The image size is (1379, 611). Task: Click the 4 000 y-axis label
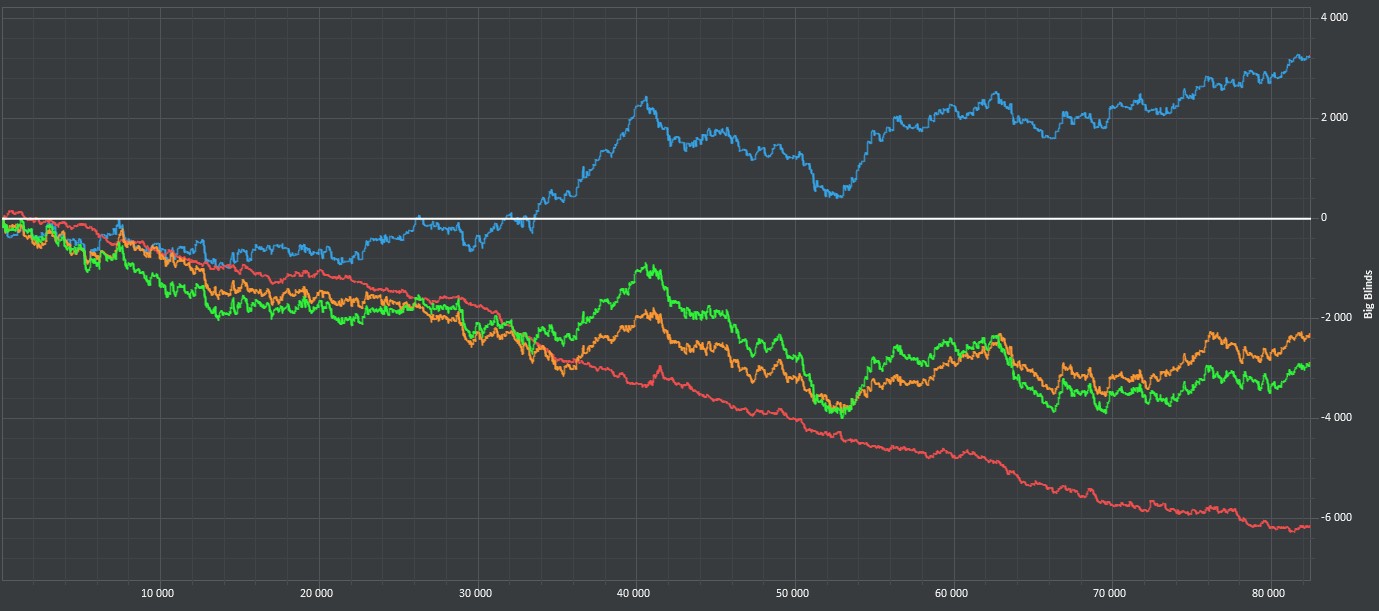tap(1335, 18)
